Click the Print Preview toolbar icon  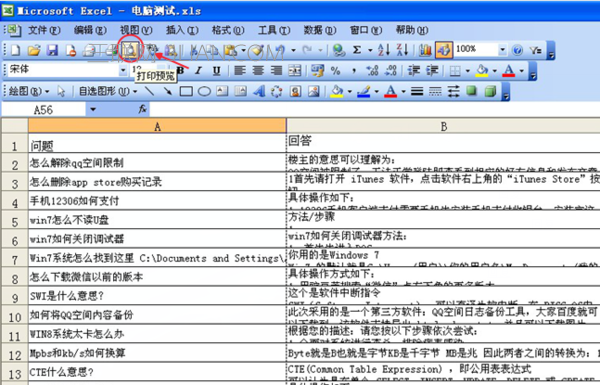(x=130, y=50)
